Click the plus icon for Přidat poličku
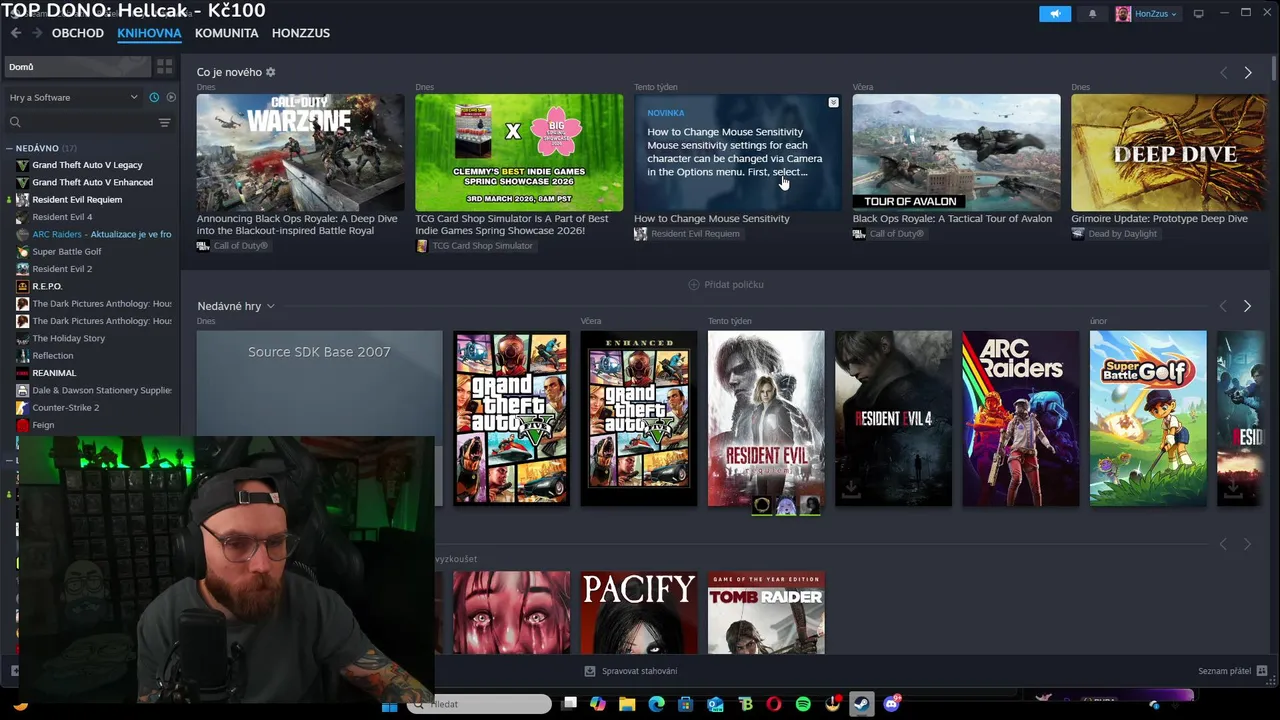The image size is (1280, 720). pos(694,285)
